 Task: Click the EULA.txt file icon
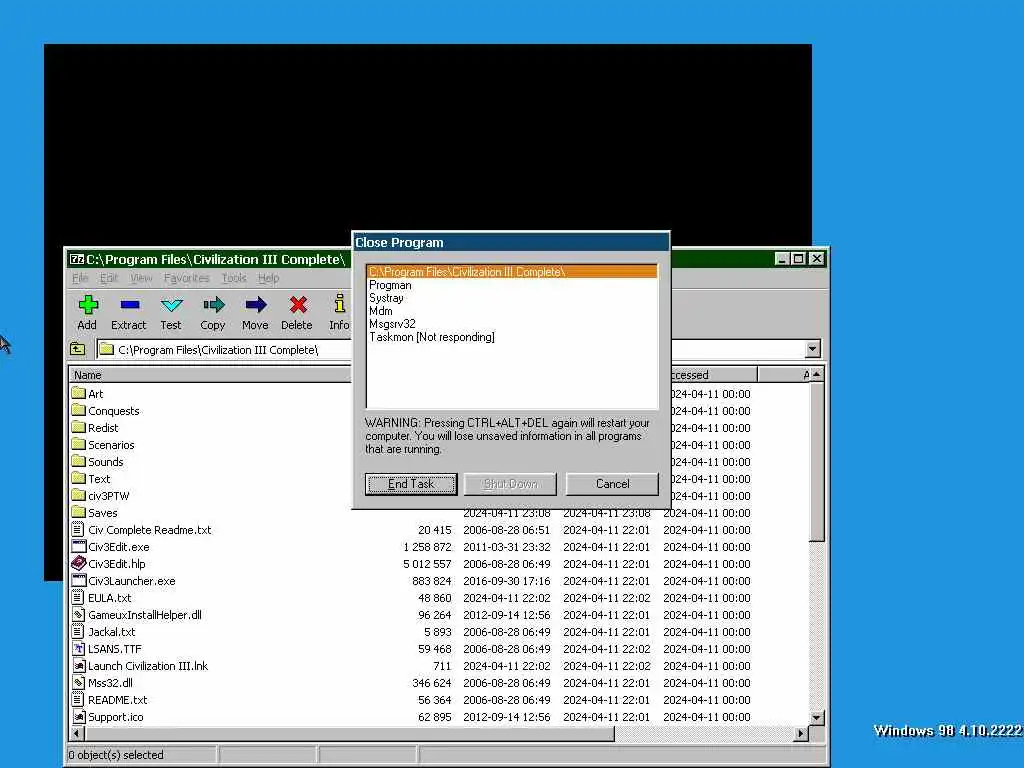pyautogui.click(x=78, y=598)
